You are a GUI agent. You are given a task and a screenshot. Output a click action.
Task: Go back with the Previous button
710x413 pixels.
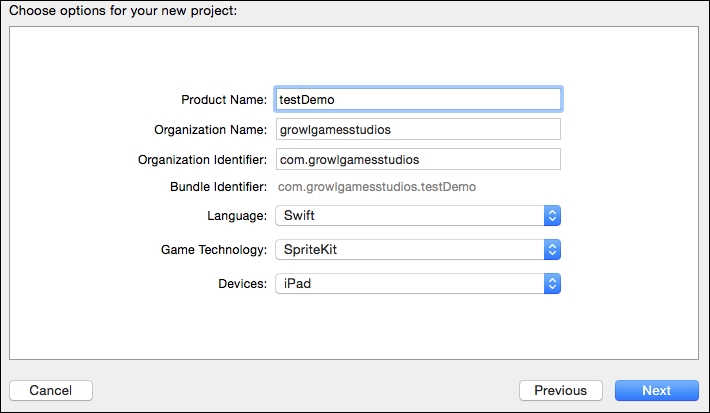pos(561,390)
